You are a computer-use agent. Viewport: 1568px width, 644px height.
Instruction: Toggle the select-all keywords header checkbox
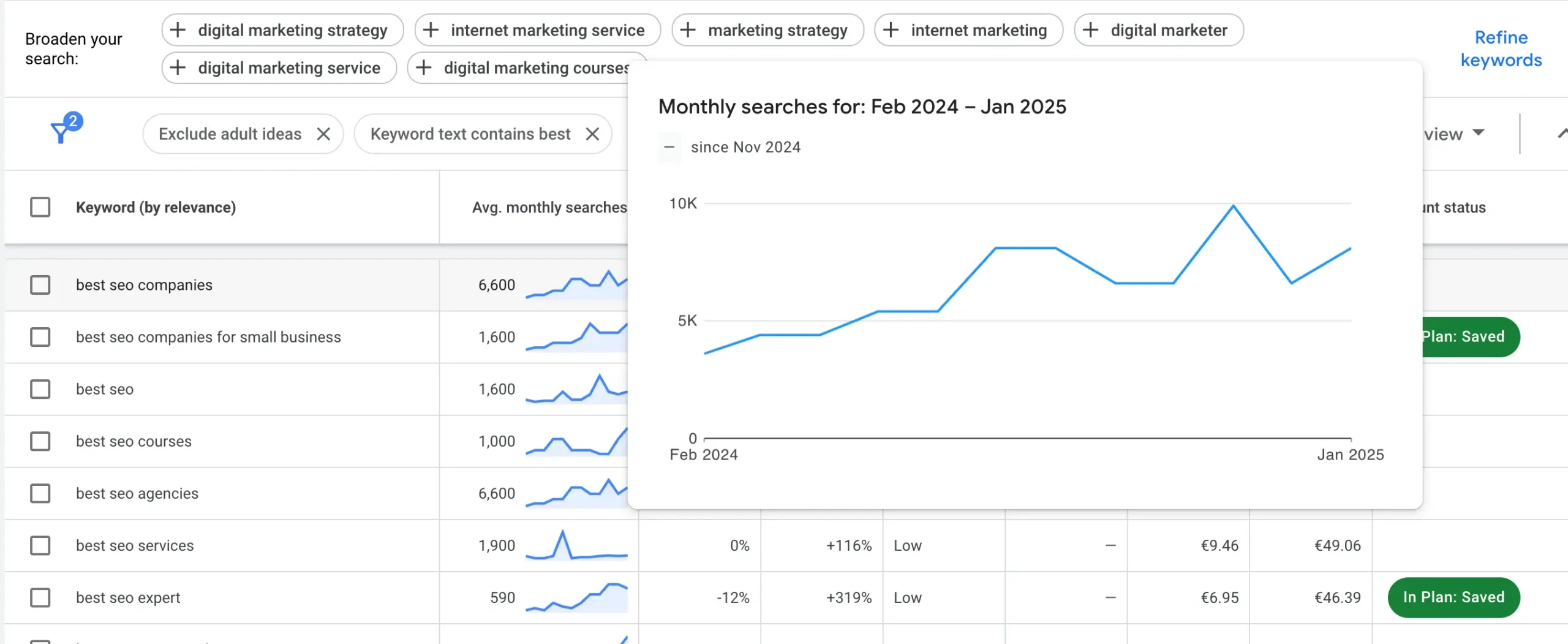pyautogui.click(x=40, y=207)
